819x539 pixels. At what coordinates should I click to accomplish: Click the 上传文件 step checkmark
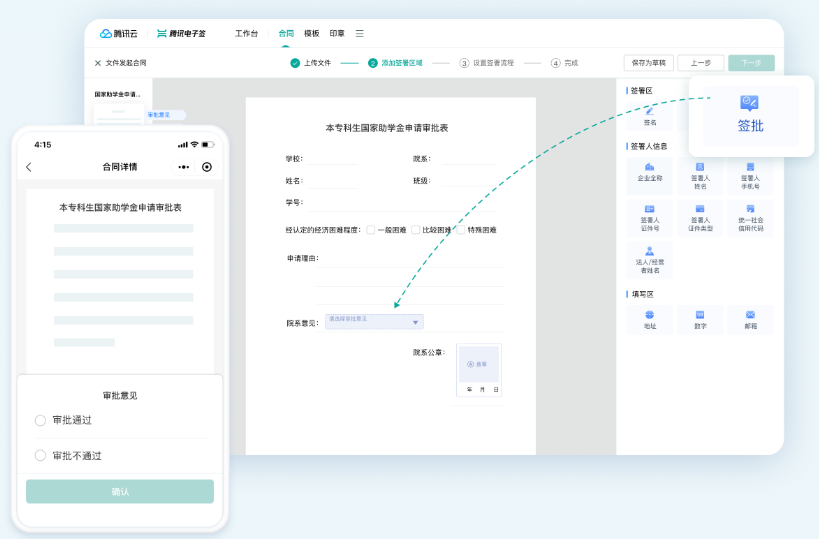295,63
